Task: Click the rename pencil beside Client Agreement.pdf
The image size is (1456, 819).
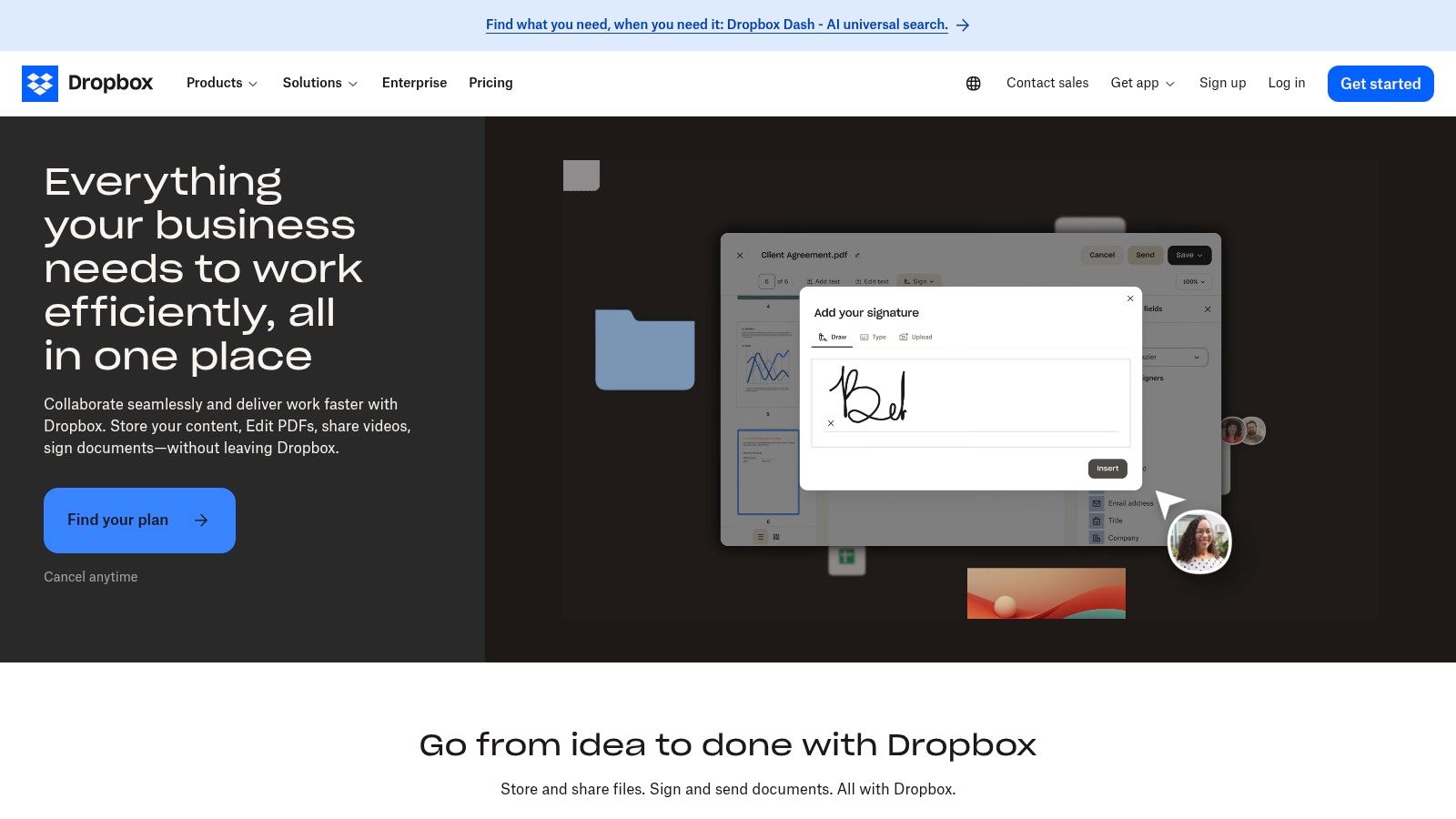Action: pyautogui.click(x=857, y=255)
